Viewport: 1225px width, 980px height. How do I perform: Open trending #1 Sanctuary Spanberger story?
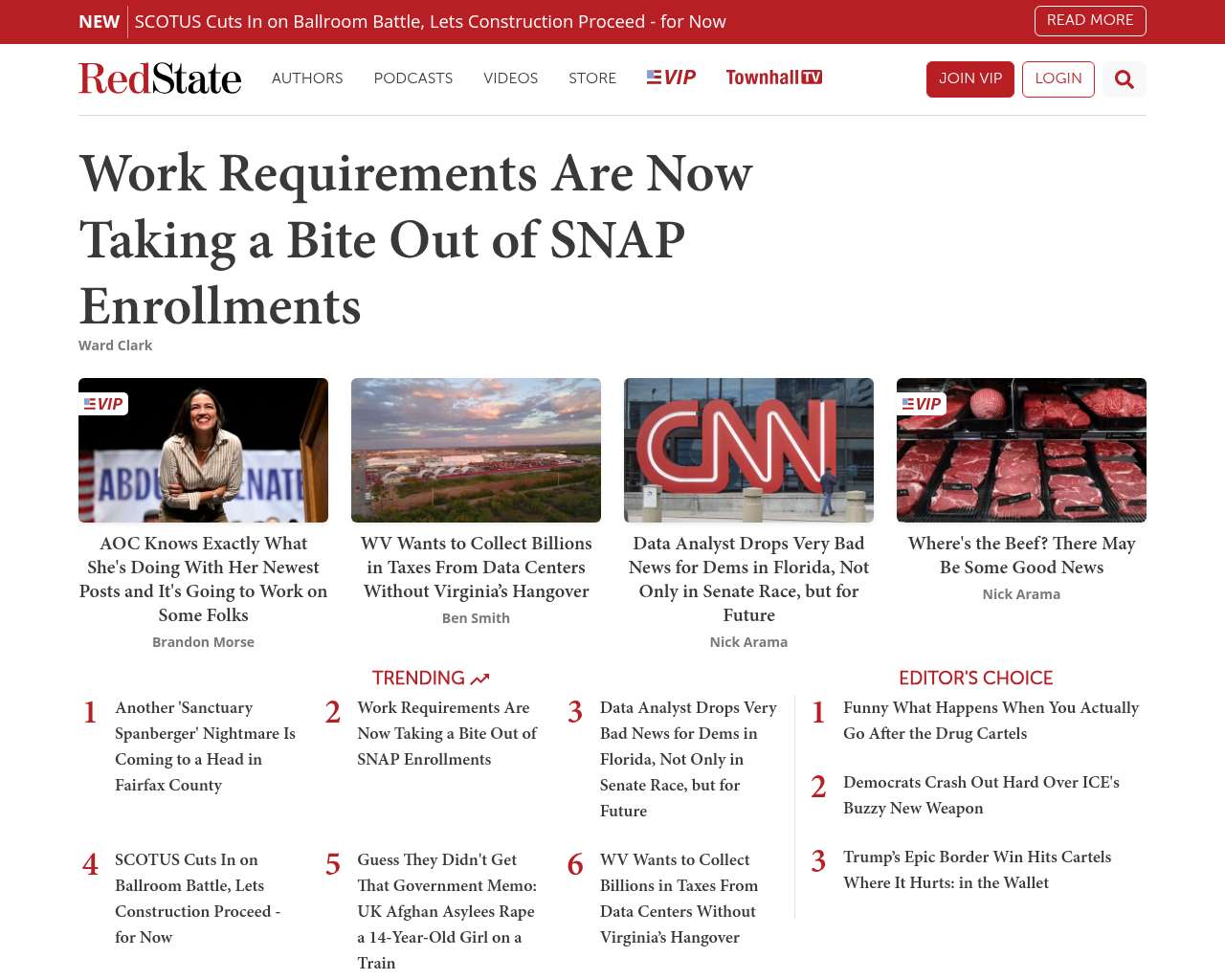point(205,746)
